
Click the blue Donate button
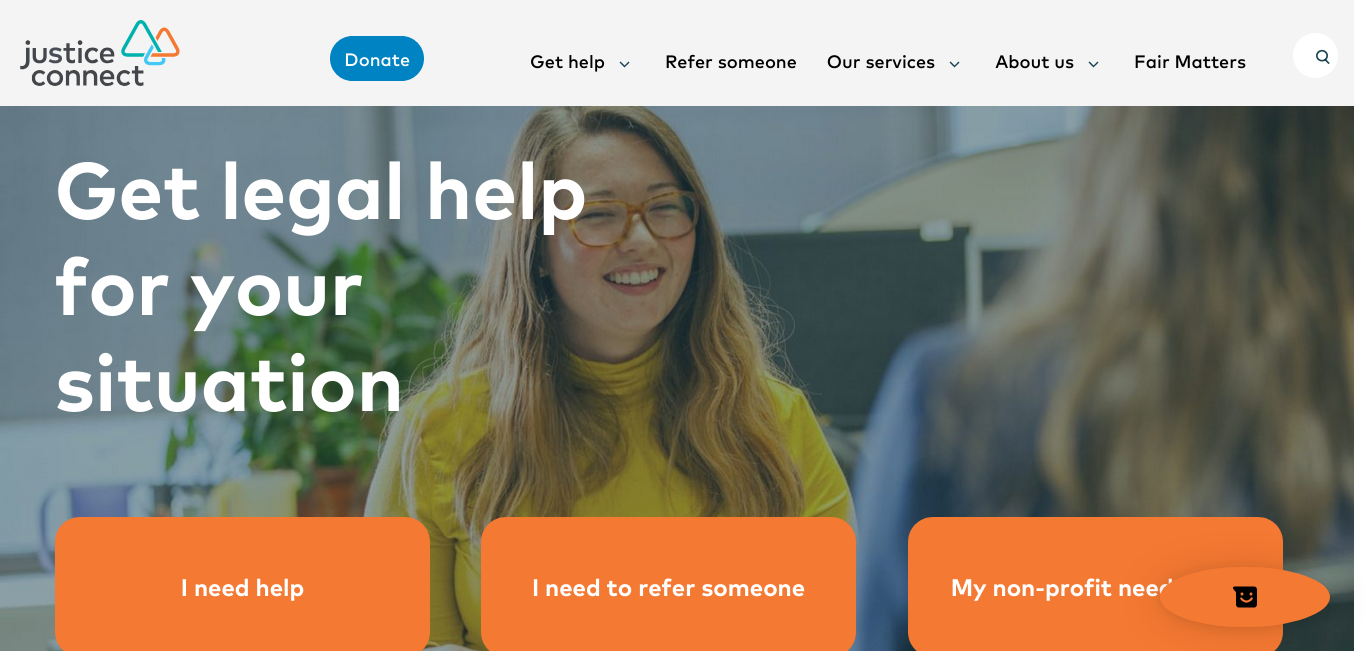click(377, 59)
